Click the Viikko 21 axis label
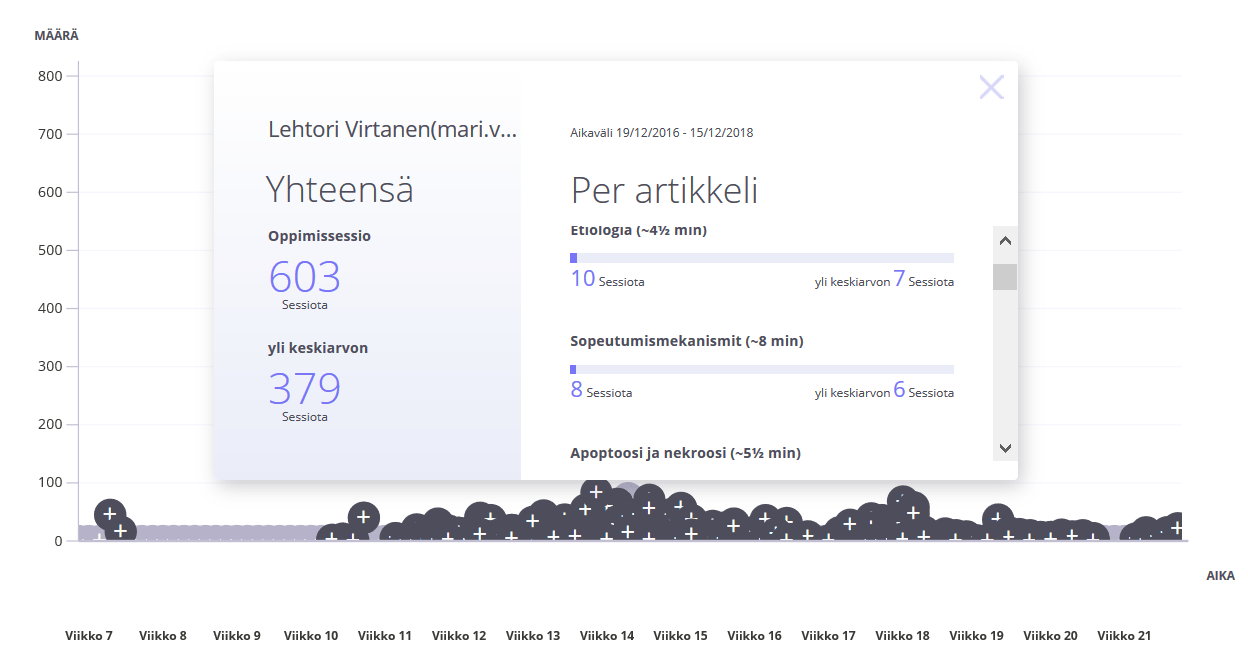 pyautogui.click(x=1124, y=636)
